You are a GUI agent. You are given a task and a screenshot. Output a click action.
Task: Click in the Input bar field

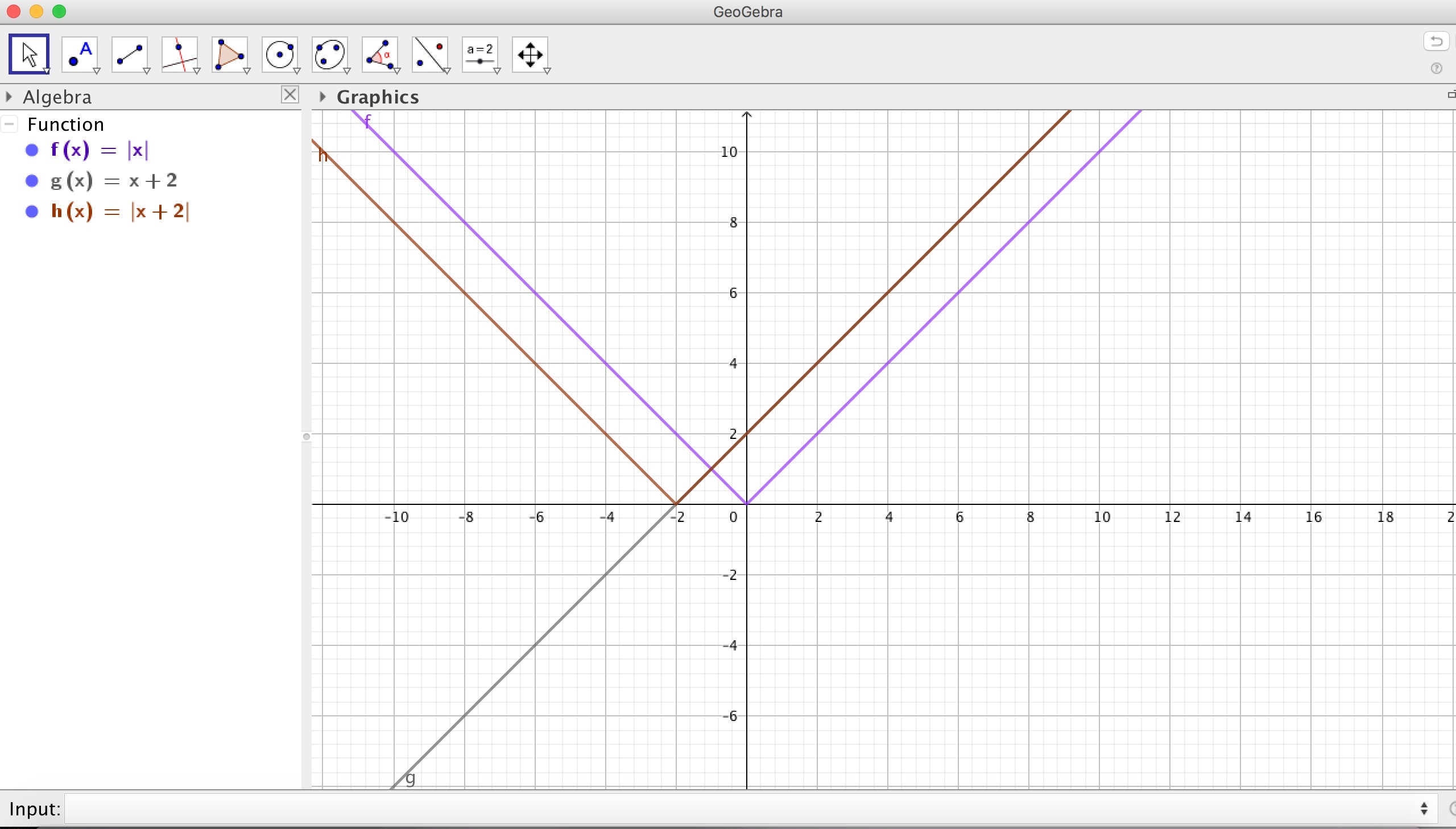tap(741, 809)
